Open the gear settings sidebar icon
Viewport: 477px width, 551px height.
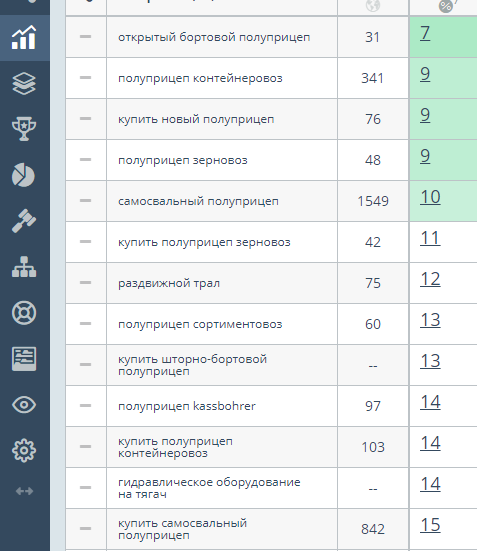click(x=24, y=450)
